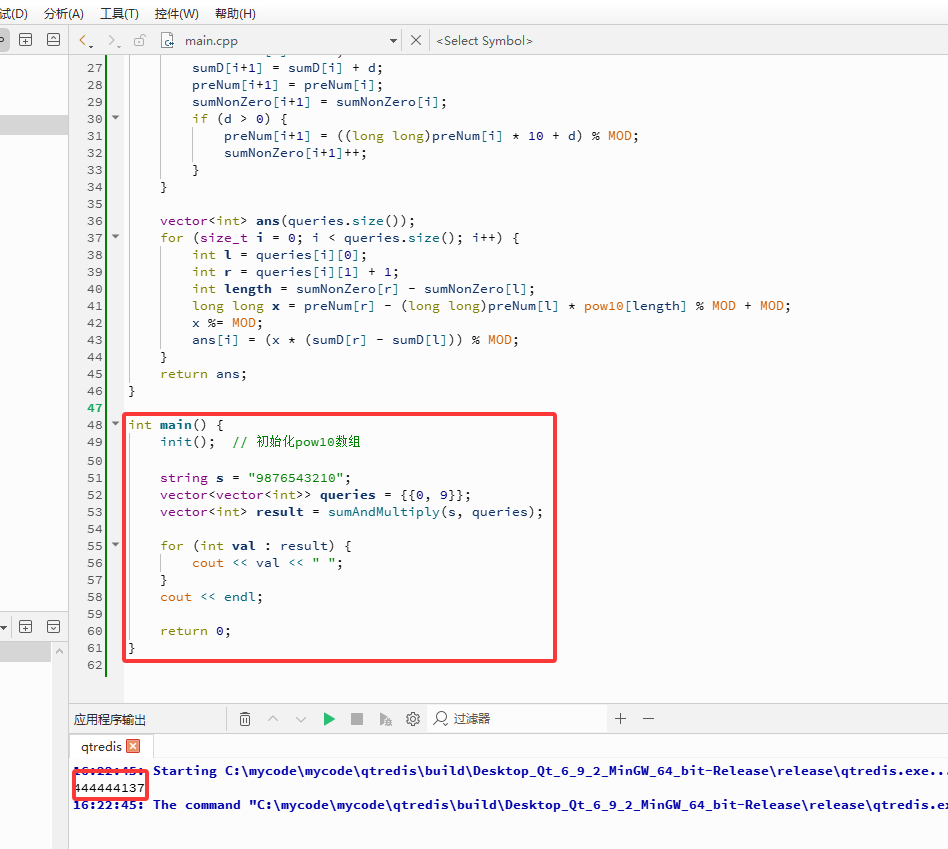This screenshot has height=849, width=948.
Task: Click 'cout << endl;' on line 58
Action: [212, 597]
